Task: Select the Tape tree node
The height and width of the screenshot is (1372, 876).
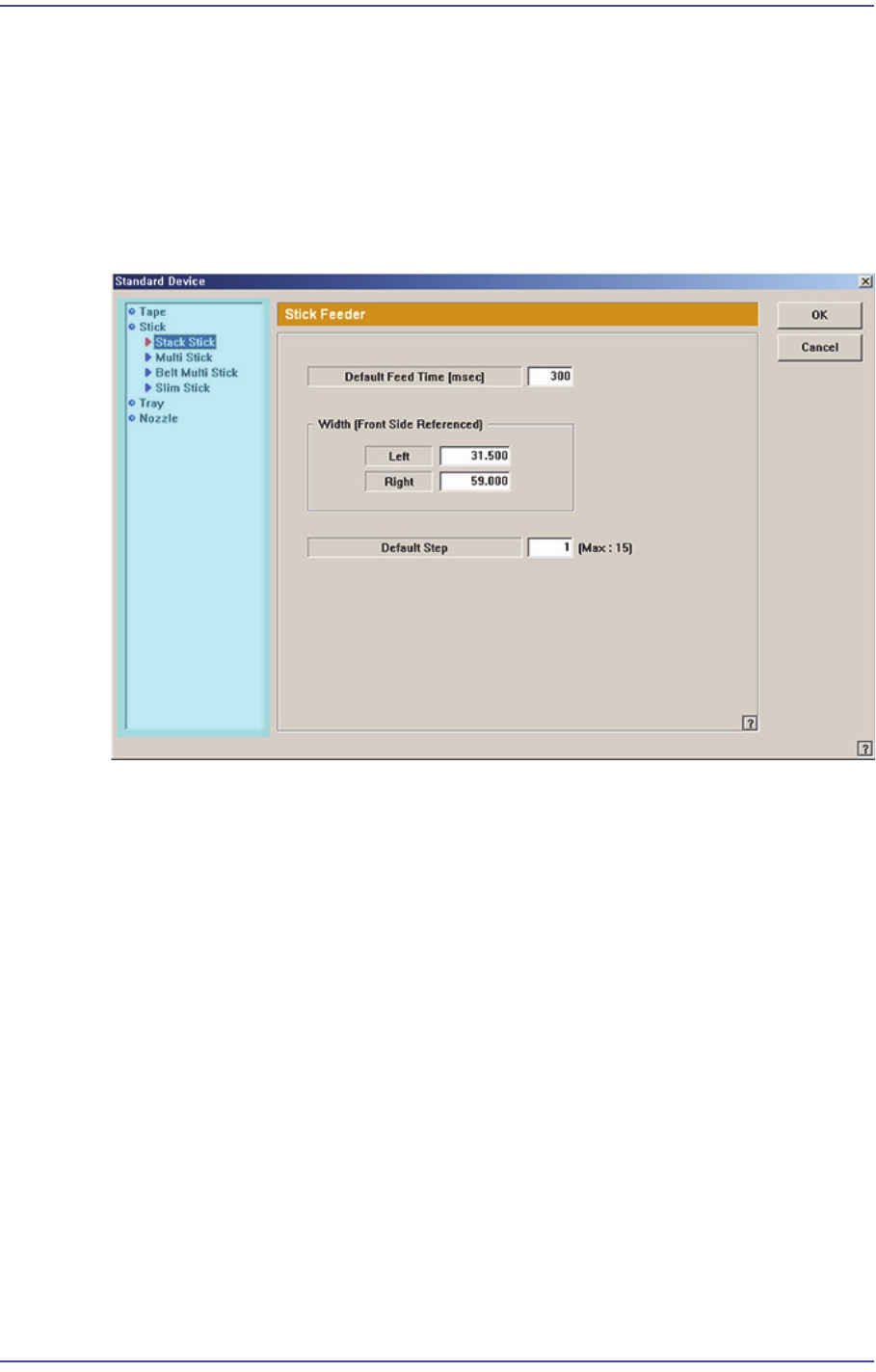Action: [x=152, y=311]
